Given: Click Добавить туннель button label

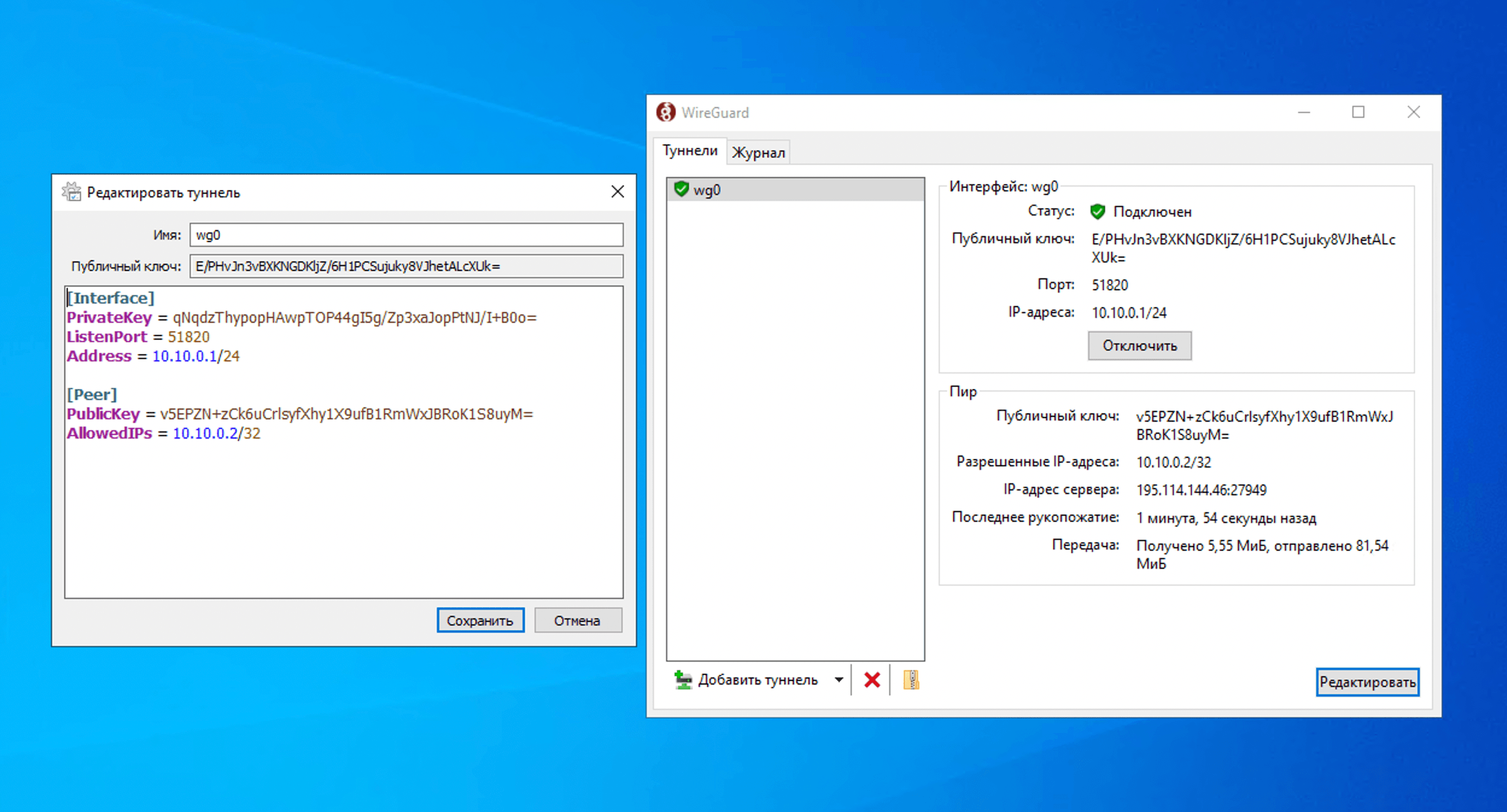Looking at the screenshot, I should pos(758,680).
